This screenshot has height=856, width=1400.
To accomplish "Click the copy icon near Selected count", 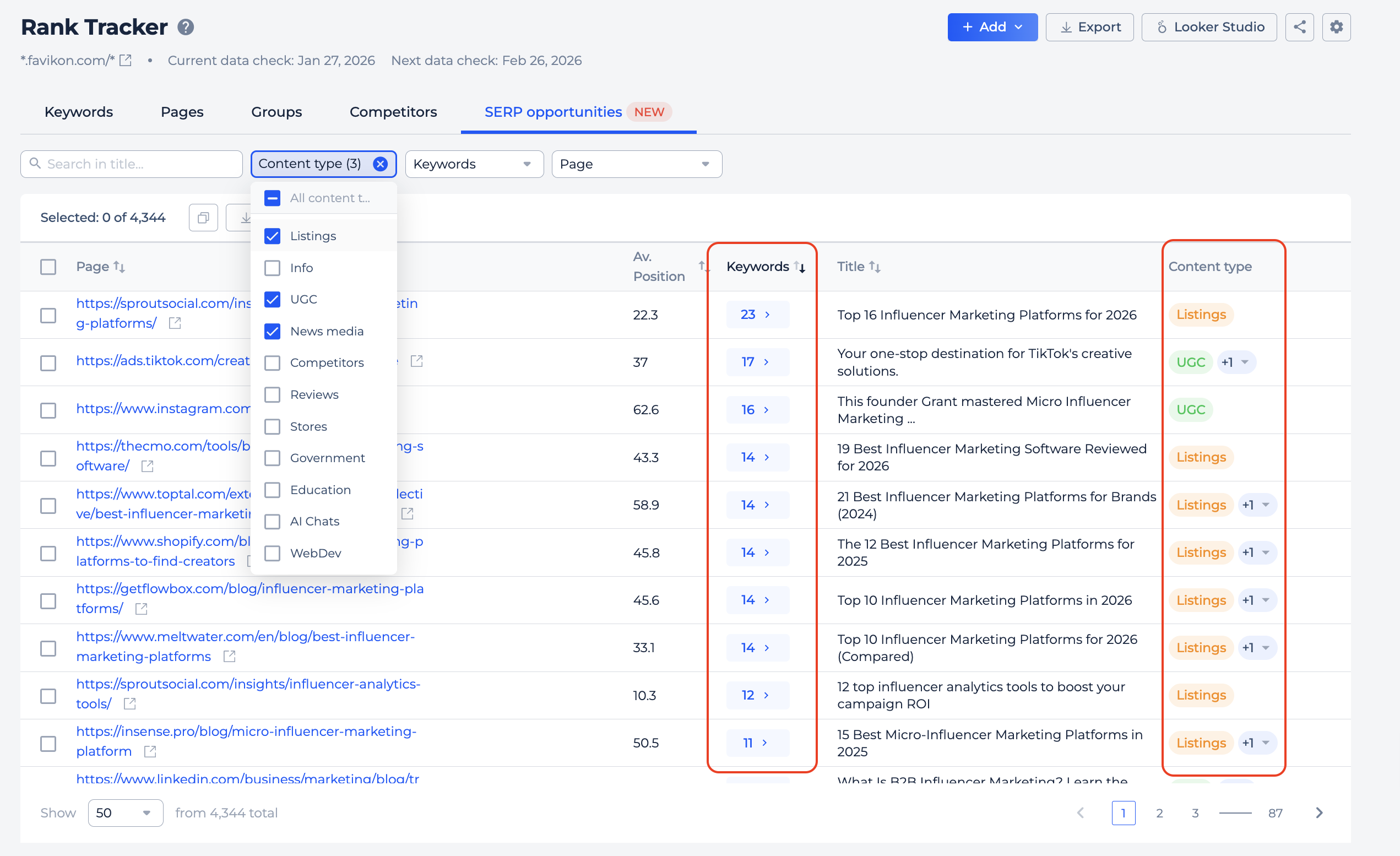I will pyautogui.click(x=203, y=217).
